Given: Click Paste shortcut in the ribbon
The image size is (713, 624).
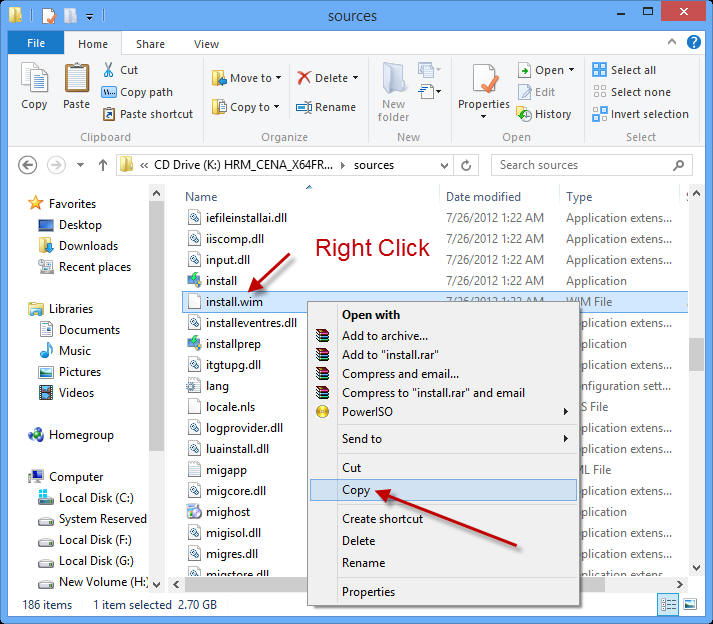Looking at the screenshot, I should pyautogui.click(x=148, y=114).
